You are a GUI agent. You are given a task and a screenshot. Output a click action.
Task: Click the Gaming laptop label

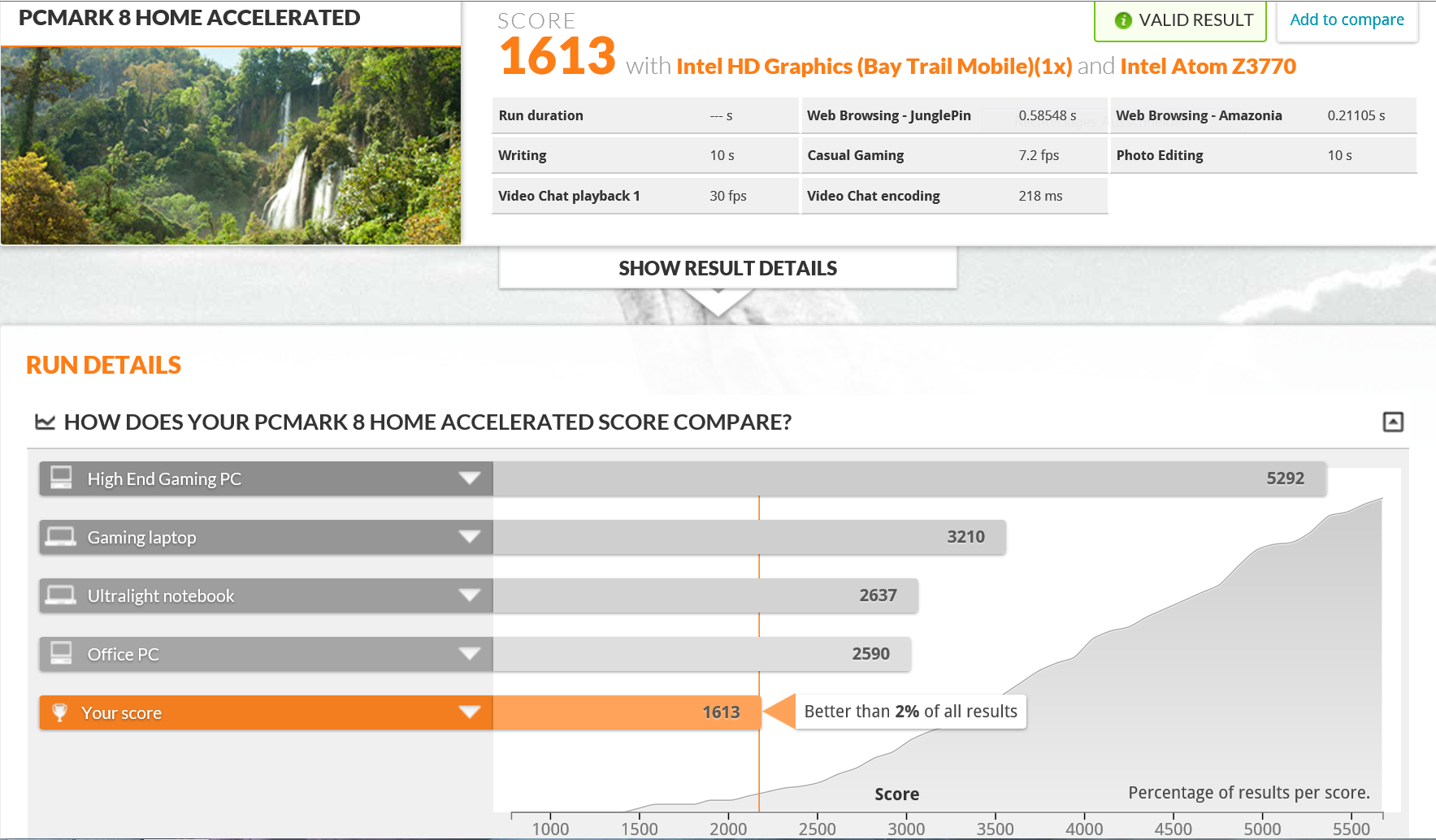141,538
